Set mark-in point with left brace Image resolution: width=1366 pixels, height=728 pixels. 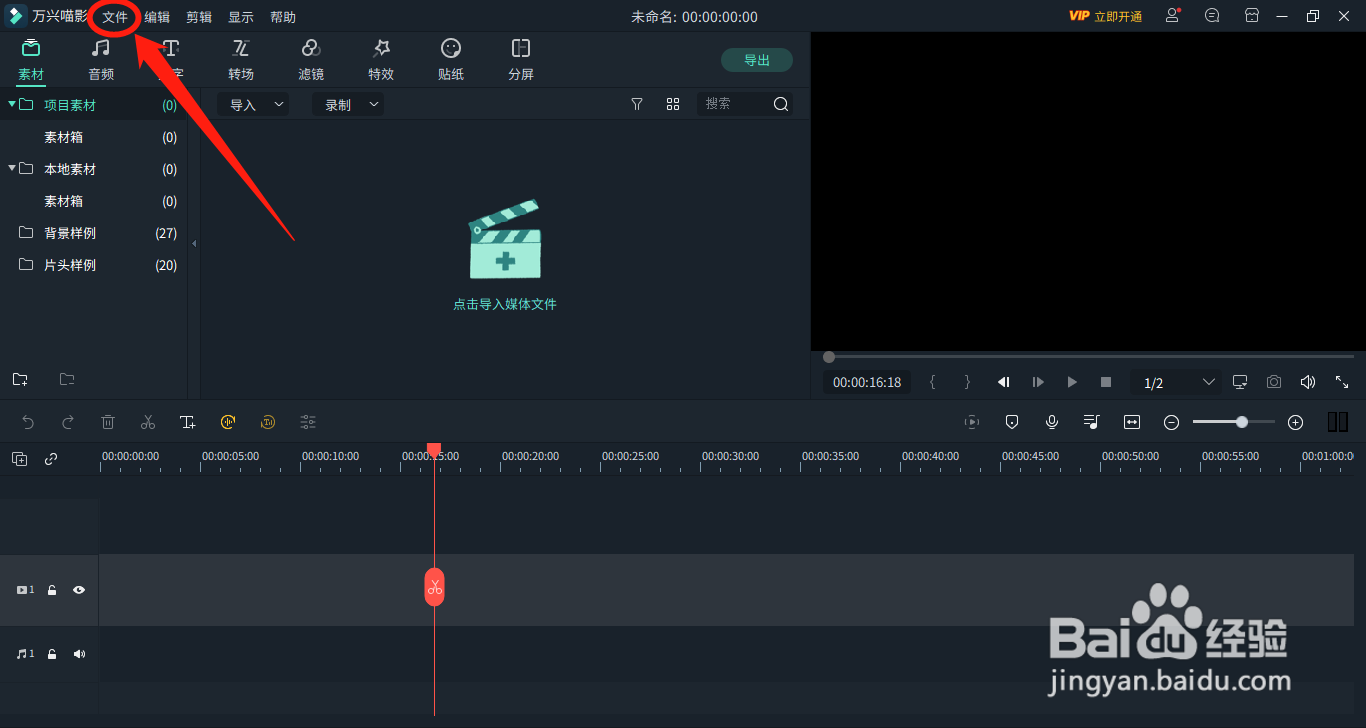933,382
